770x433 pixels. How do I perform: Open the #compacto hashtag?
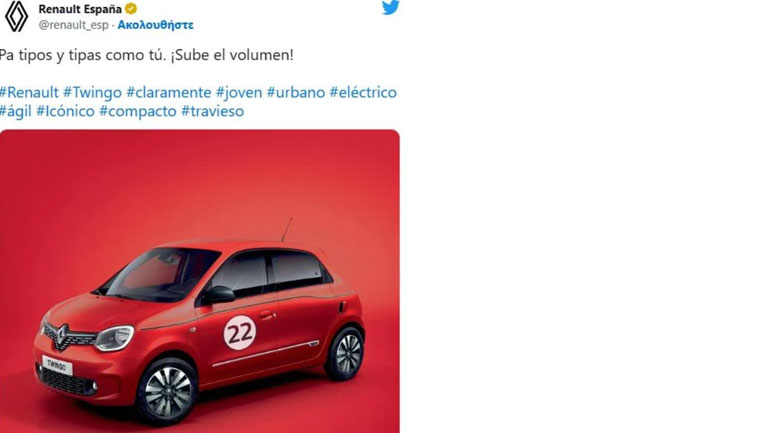click(x=138, y=111)
